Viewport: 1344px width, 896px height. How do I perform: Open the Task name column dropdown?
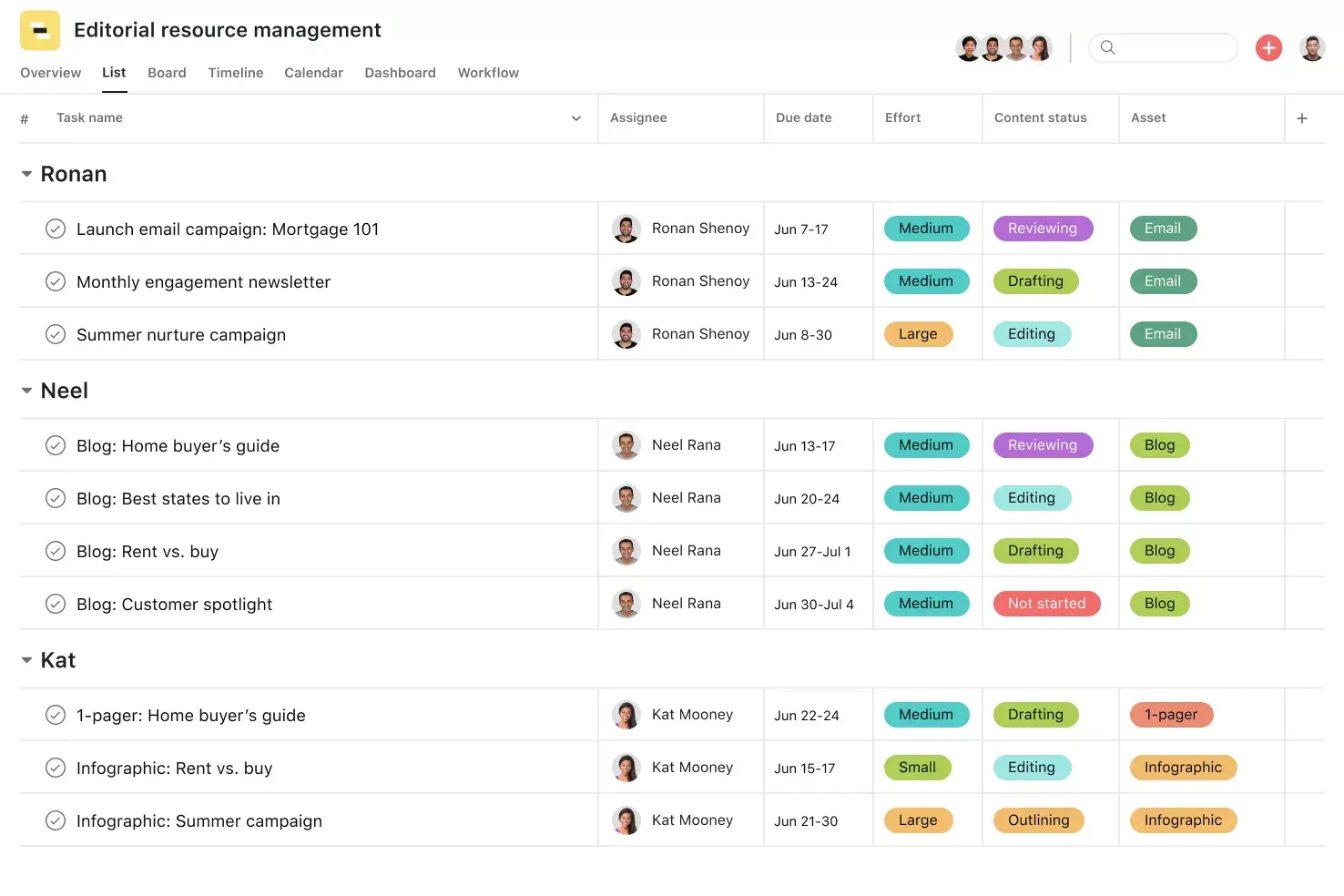(x=575, y=117)
